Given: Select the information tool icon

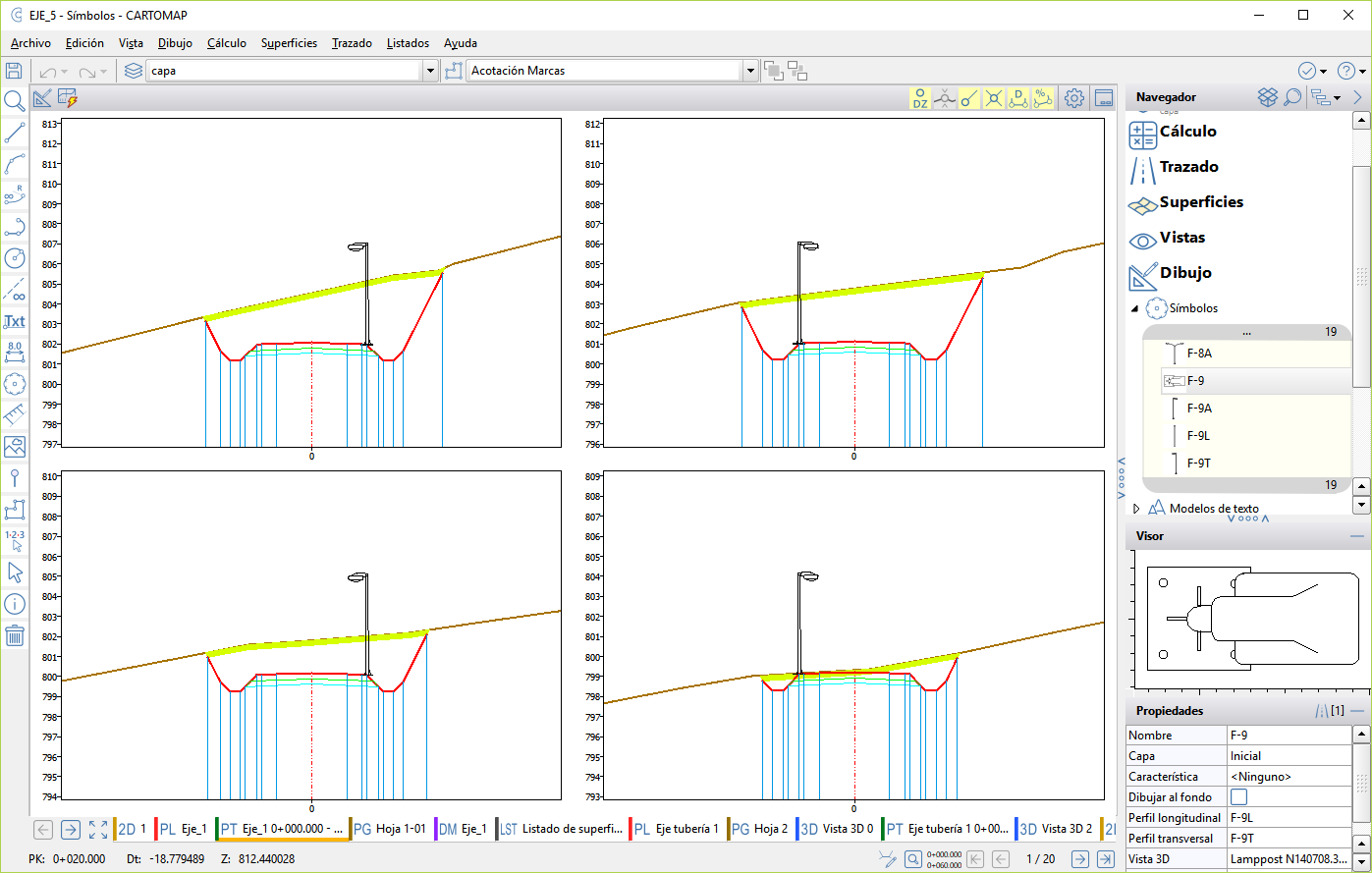Looking at the screenshot, I should click(x=15, y=604).
